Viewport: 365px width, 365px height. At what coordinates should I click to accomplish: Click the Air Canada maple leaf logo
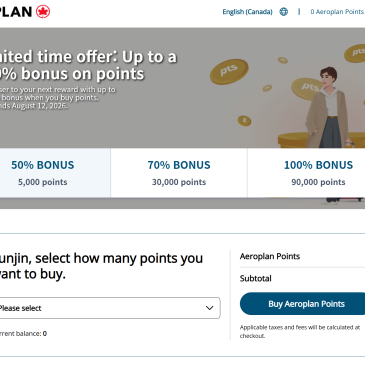(x=43, y=12)
